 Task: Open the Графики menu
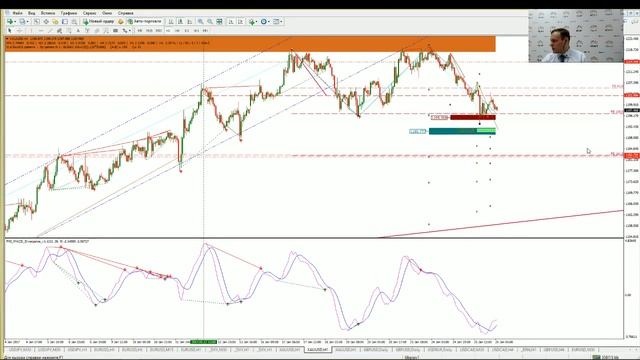69,13
